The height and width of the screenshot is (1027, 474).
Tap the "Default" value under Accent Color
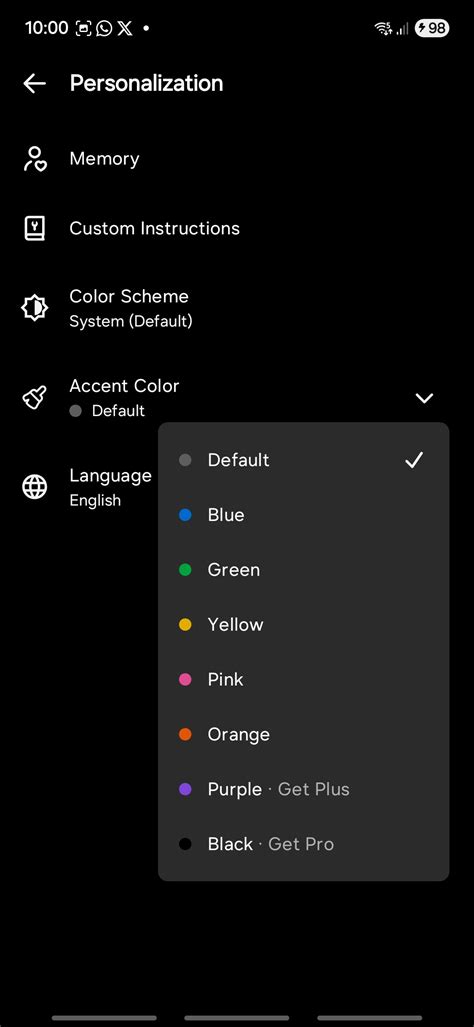tap(118, 411)
